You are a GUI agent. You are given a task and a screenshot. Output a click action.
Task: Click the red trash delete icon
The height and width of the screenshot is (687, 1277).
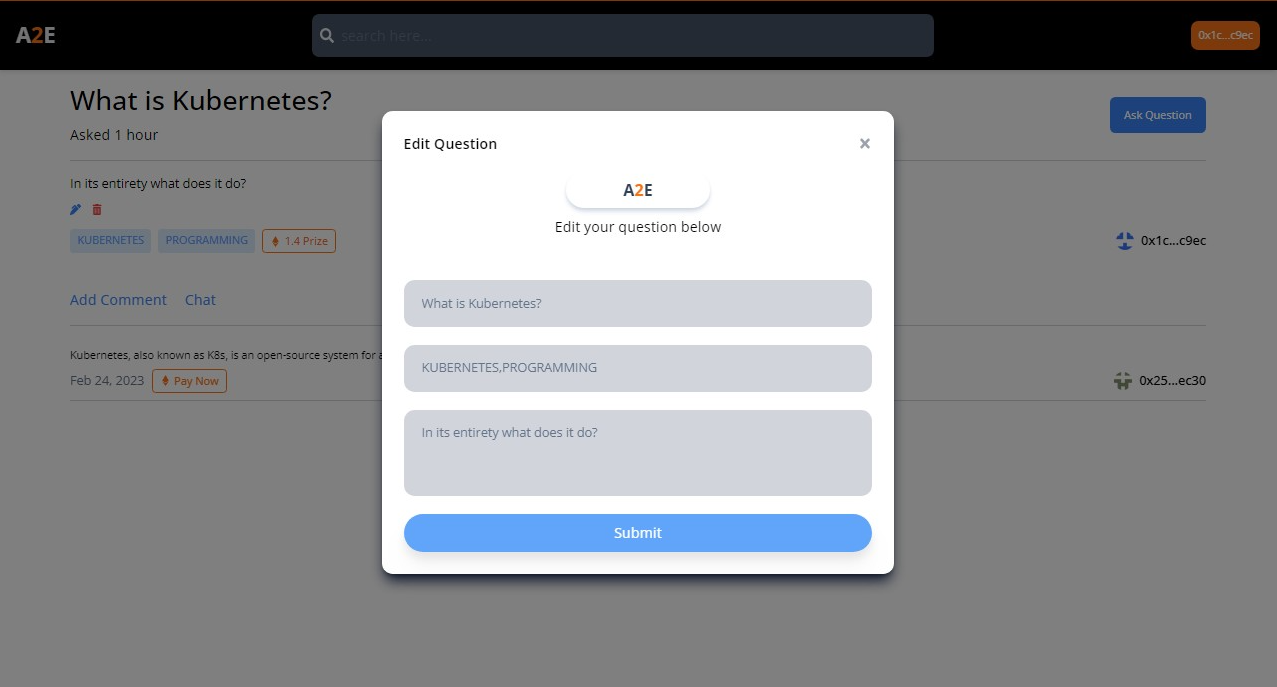[x=97, y=209]
